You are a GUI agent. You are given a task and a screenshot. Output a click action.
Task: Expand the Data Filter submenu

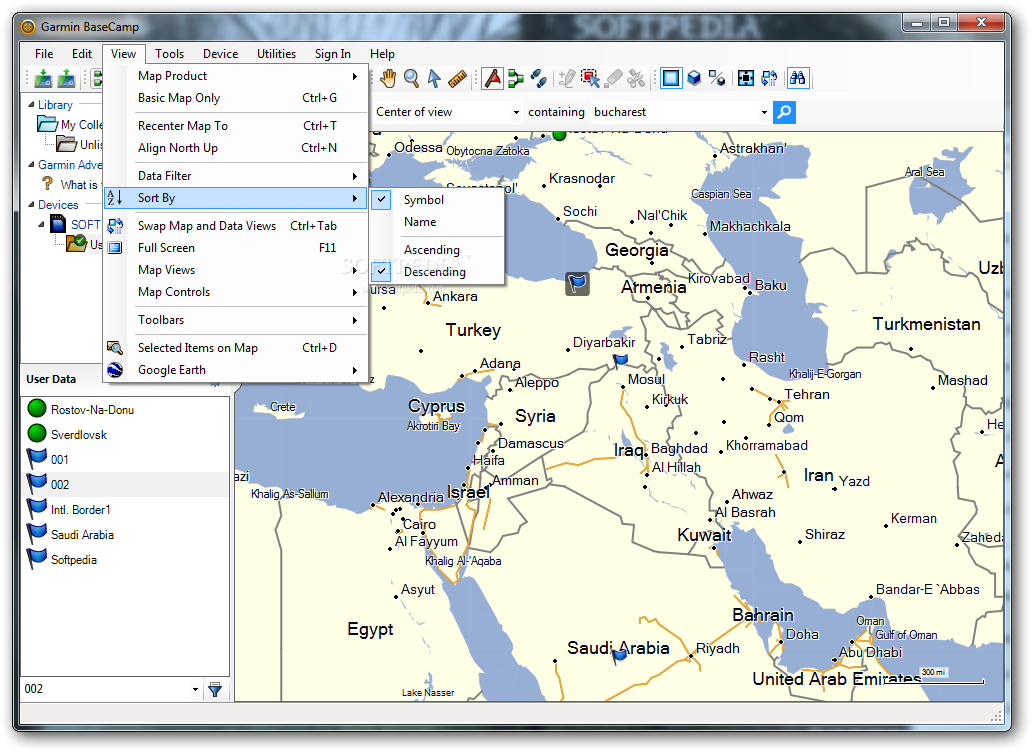click(236, 176)
